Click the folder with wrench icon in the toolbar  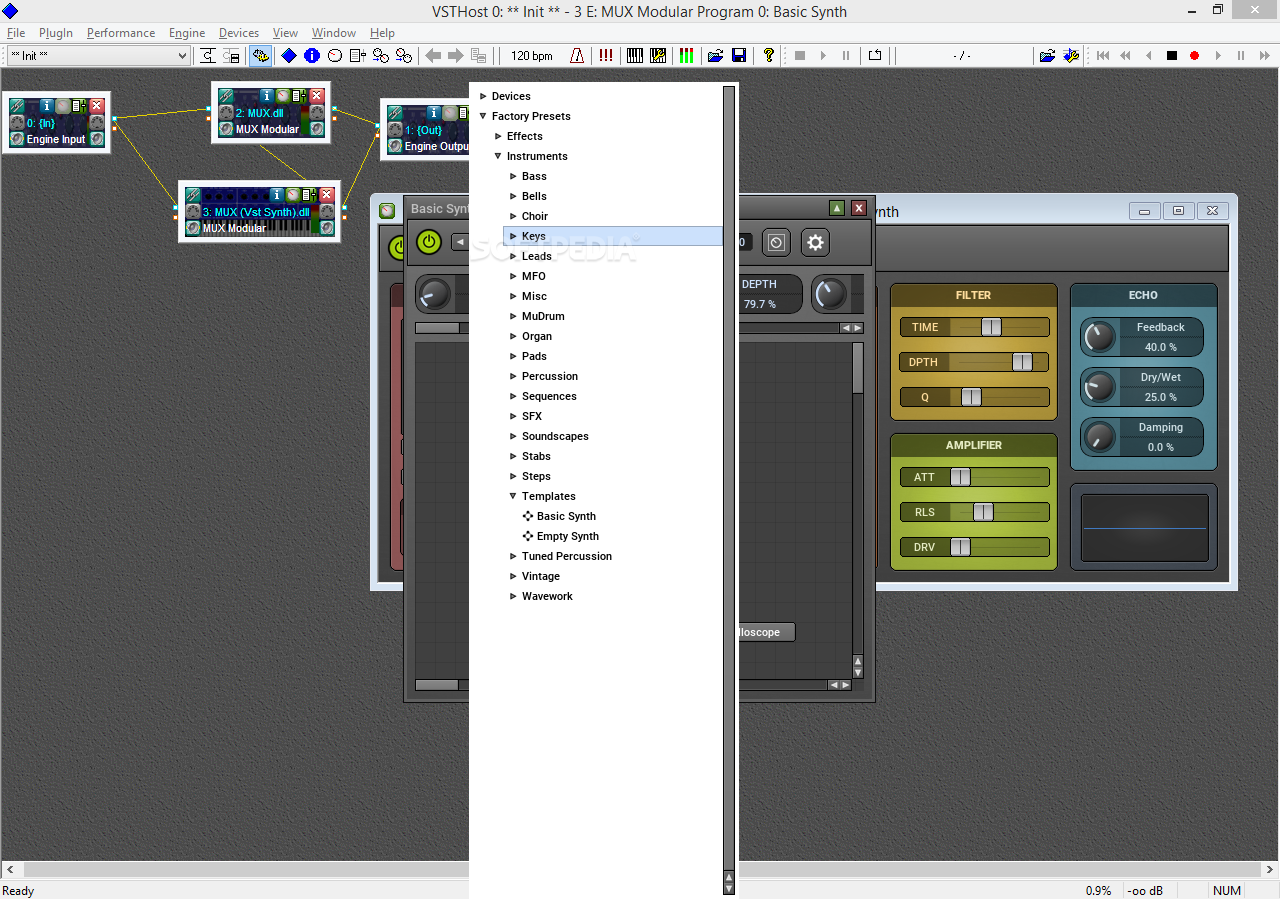[x=1071, y=56]
